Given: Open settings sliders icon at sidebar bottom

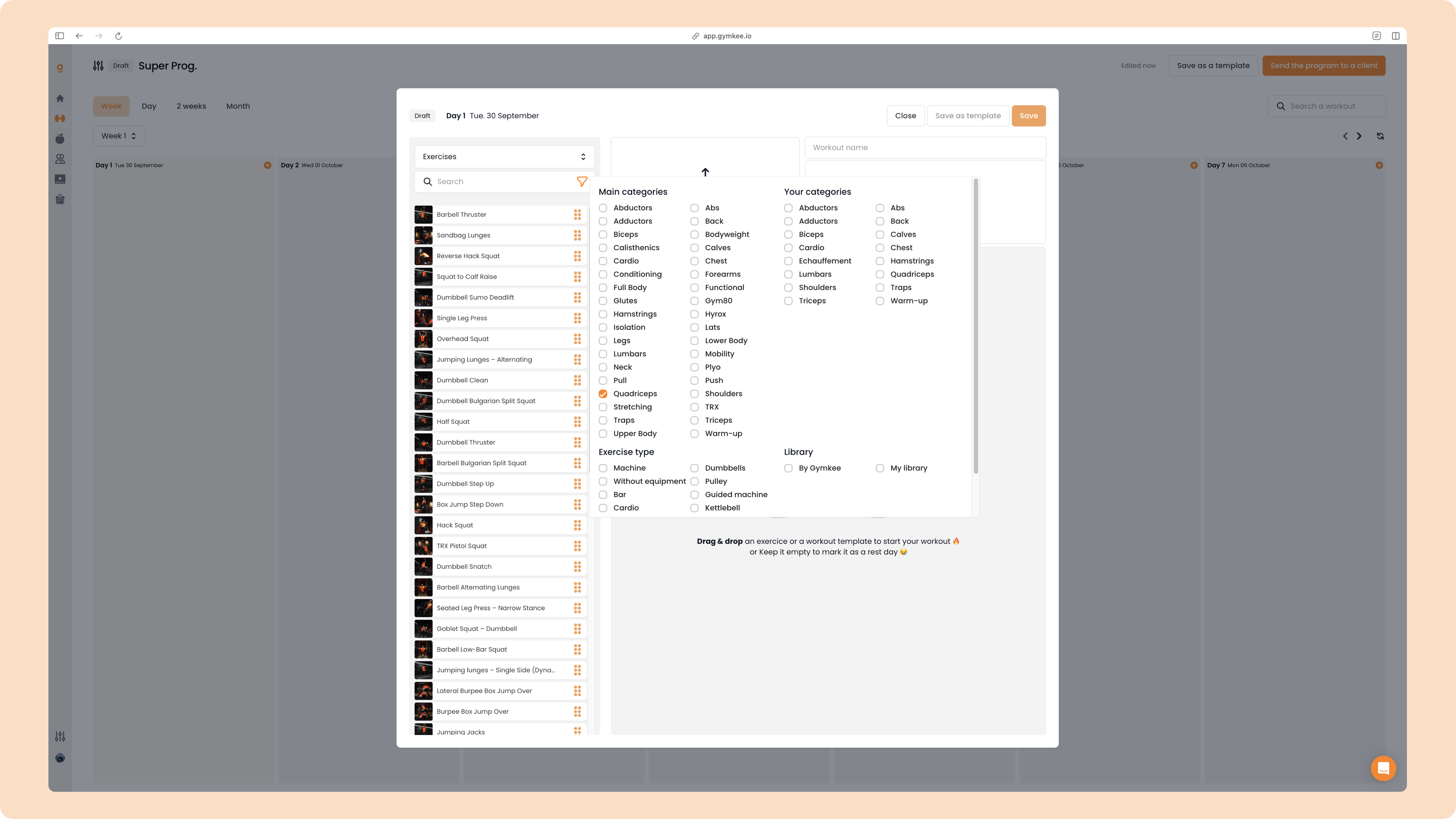Looking at the screenshot, I should coord(60,736).
